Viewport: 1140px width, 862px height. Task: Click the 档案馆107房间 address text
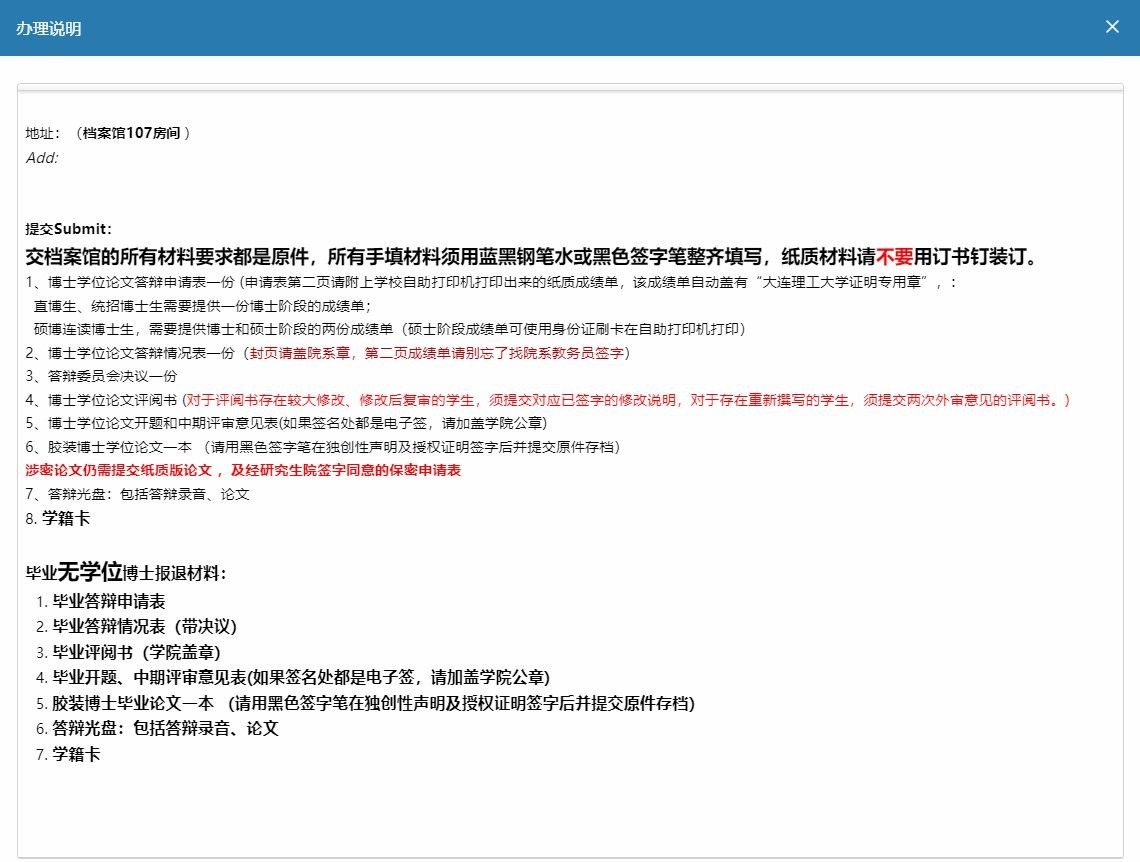tap(136, 132)
